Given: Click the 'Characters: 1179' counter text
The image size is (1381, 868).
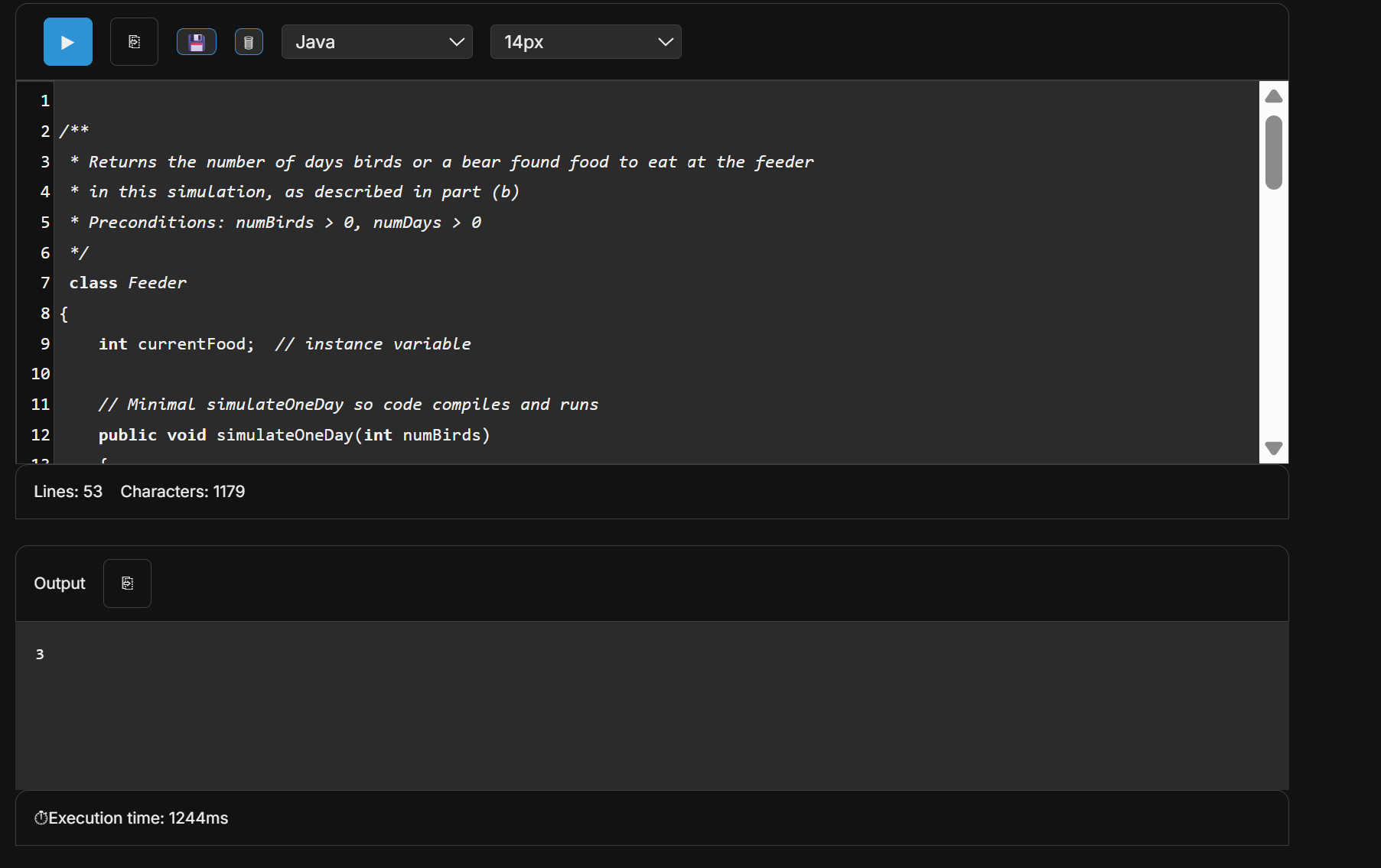Looking at the screenshot, I should click(x=182, y=492).
